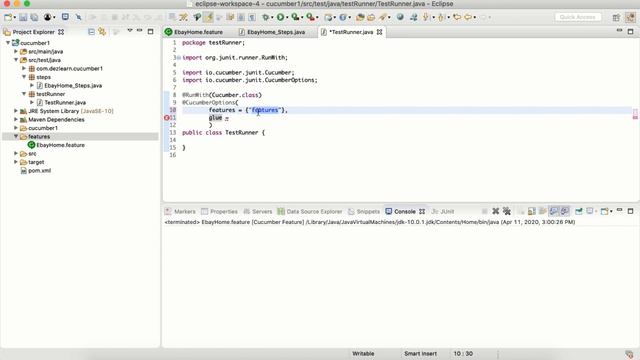640x360 pixels.
Task: Maximize the Console panel
Action: (631, 211)
